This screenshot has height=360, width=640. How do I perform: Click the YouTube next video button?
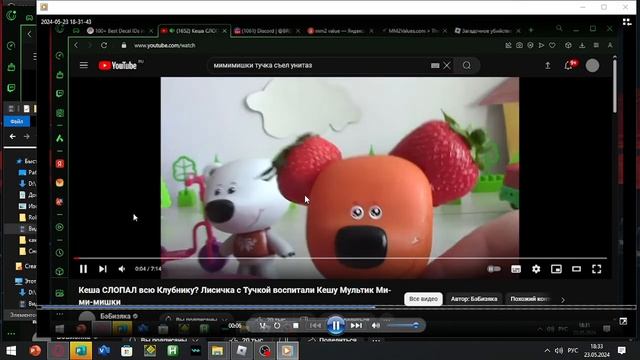pyautogui.click(x=102, y=269)
